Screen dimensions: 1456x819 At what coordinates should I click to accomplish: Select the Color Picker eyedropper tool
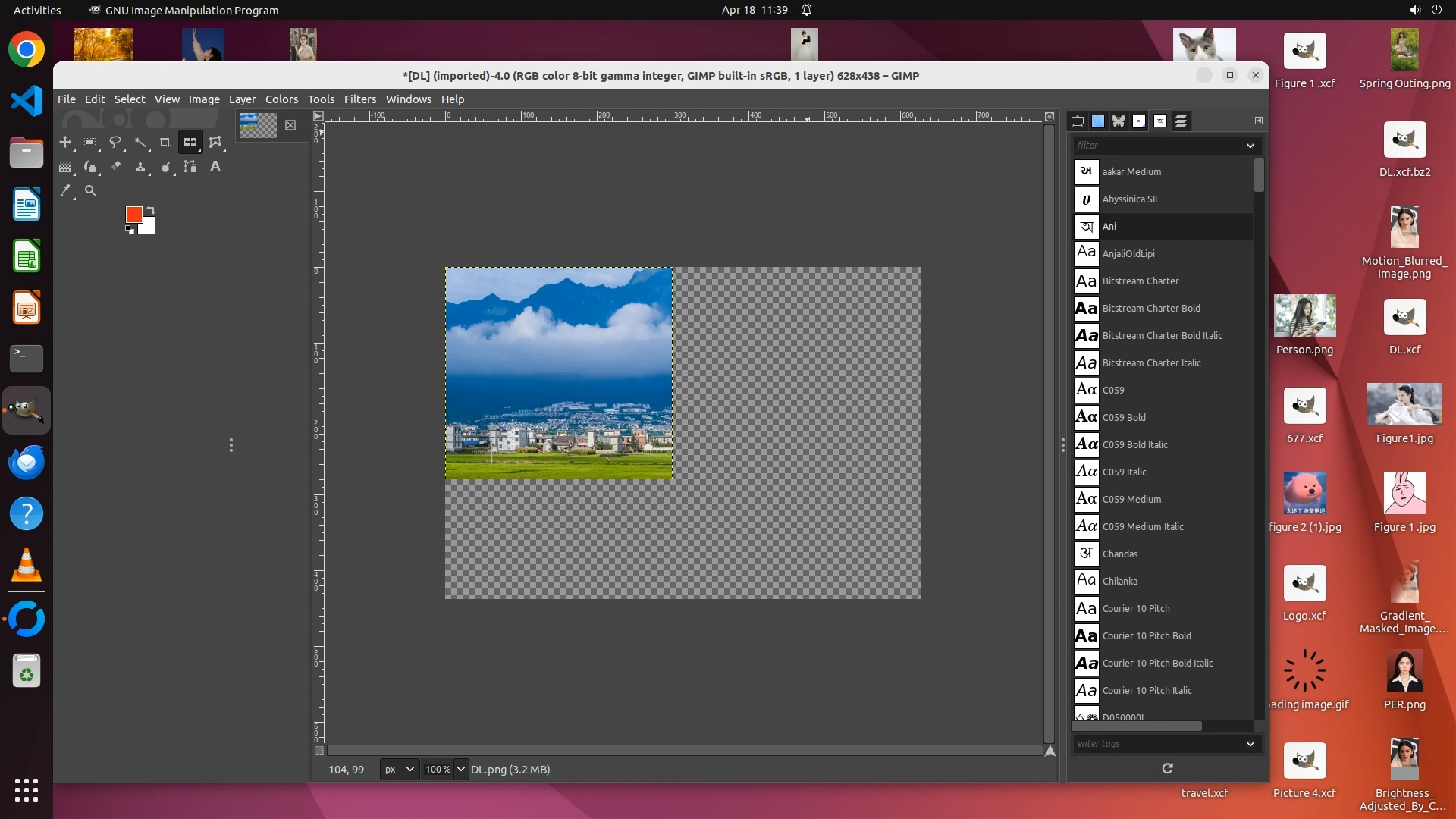tap(66, 191)
